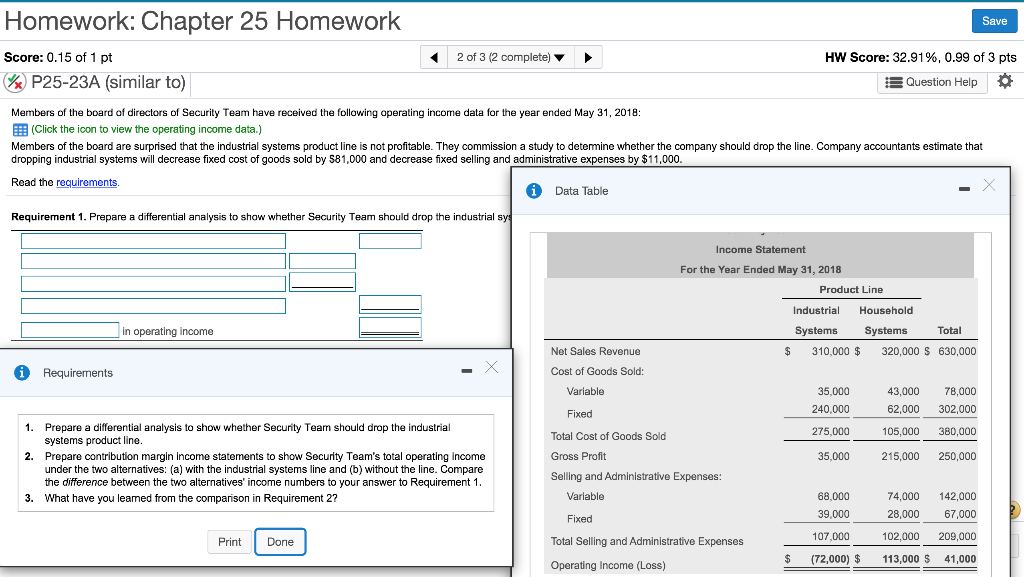Select Household Systems net sales 320,000
Screen dimensions: 1024x577
click(900, 351)
